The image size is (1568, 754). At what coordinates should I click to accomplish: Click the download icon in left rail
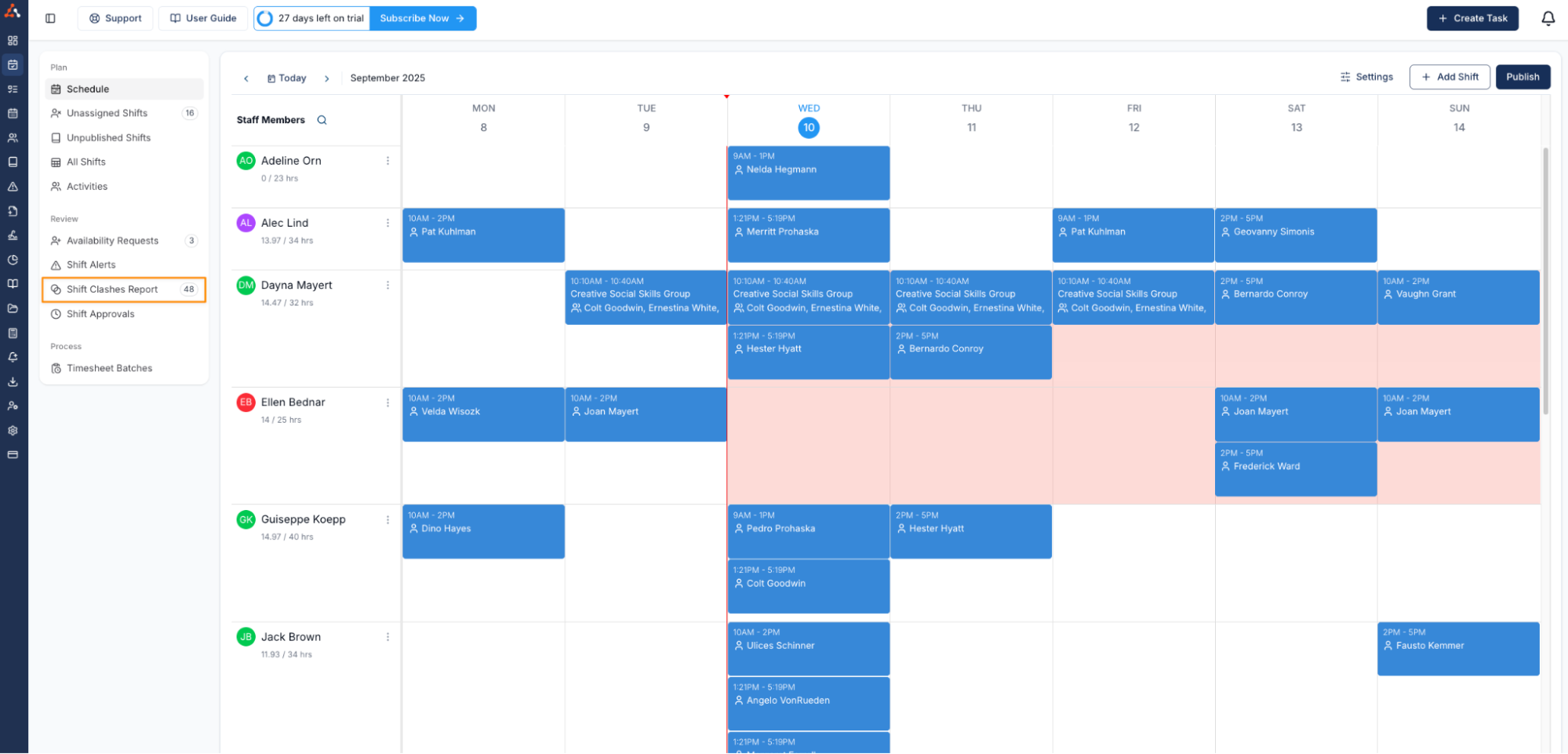coord(13,382)
